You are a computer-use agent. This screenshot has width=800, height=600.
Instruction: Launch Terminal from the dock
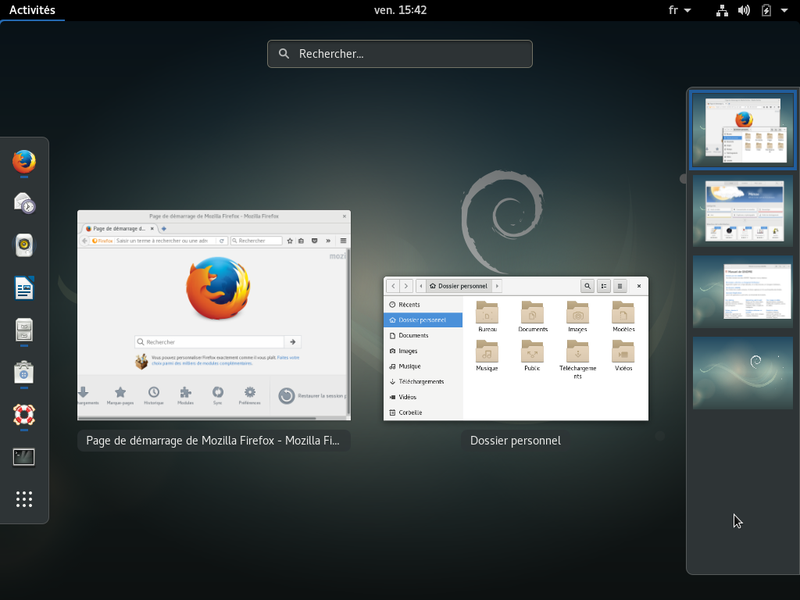pos(24,457)
